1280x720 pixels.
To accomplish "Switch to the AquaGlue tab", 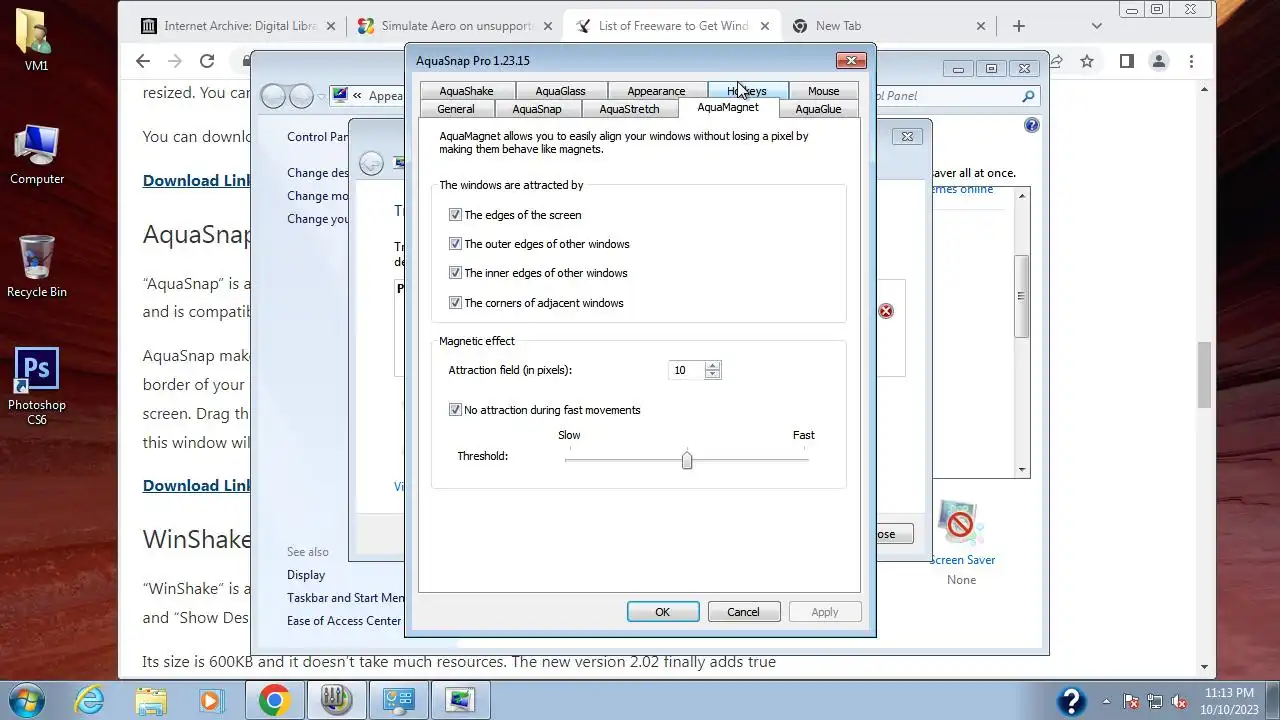I will [x=818, y=109].
